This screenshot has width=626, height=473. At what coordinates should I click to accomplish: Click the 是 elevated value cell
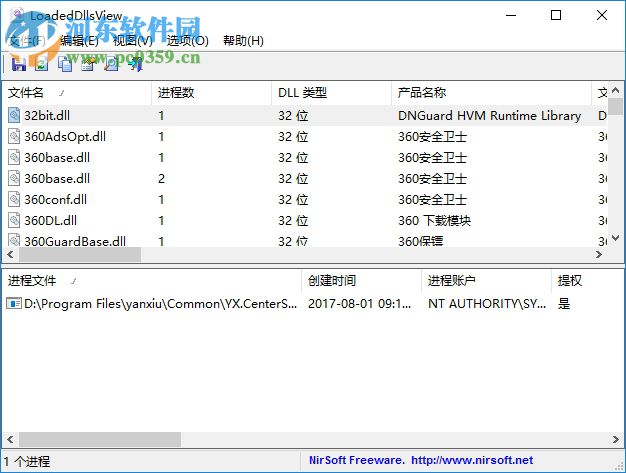(x=564, y=304)
